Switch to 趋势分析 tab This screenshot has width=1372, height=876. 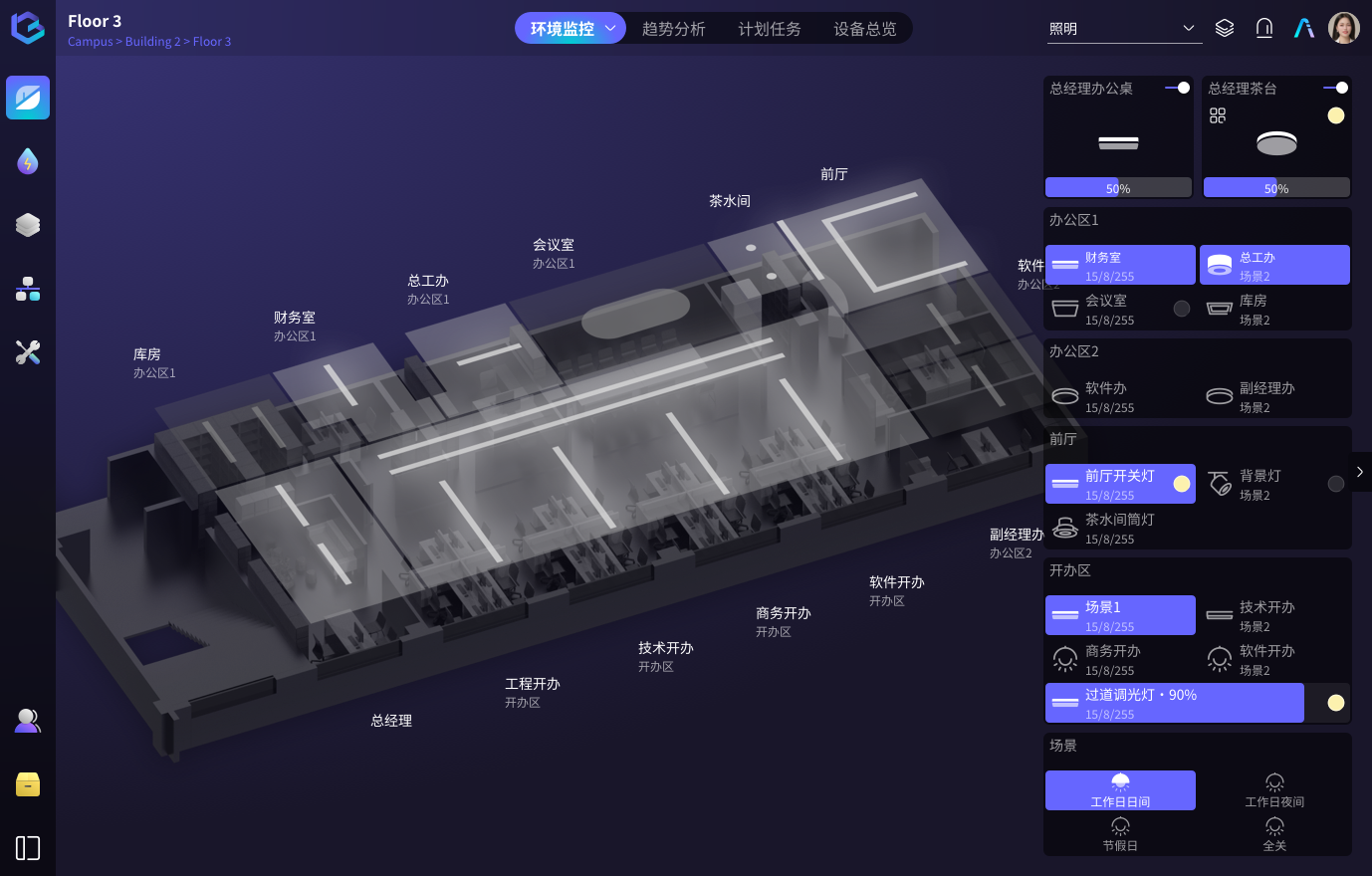673,29
